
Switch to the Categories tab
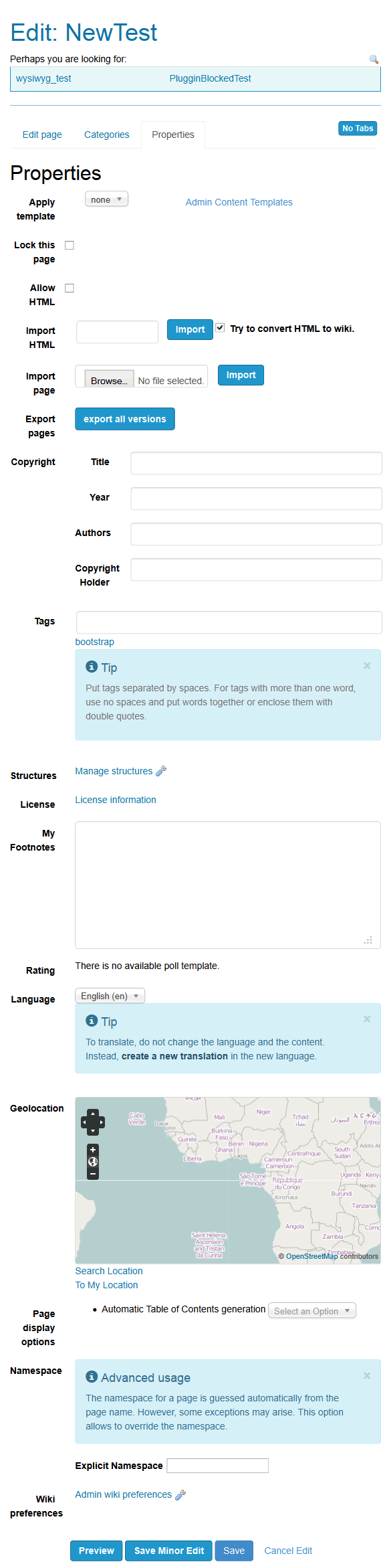[107, 135]
